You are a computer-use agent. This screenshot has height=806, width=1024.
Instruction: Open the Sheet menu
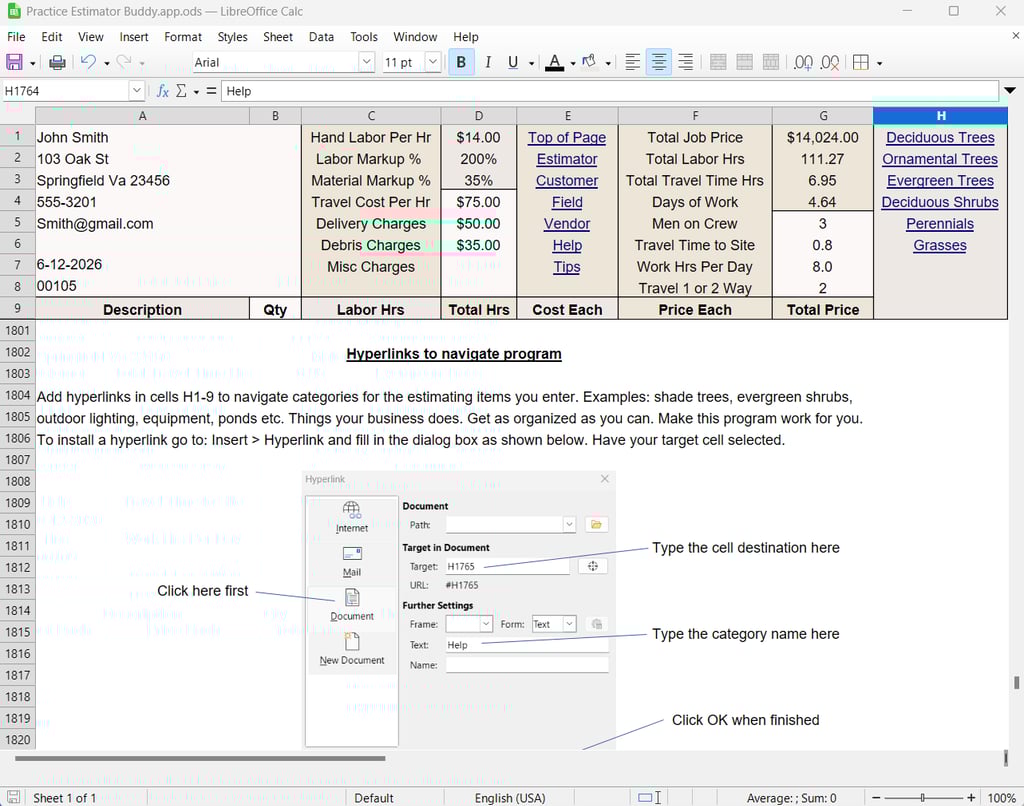(x=279, y=37)
